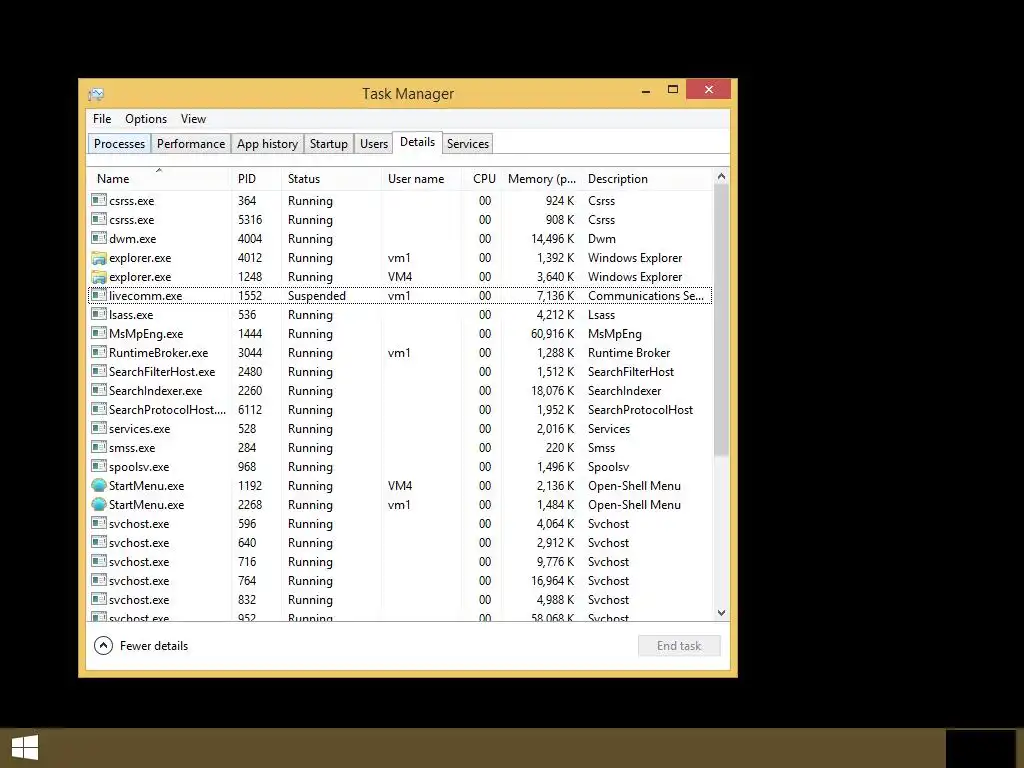This screenshot has height=768, width=1024.
Task: Click the SearchIndexer.exe process icon
Action: click(x=99, y=390)
